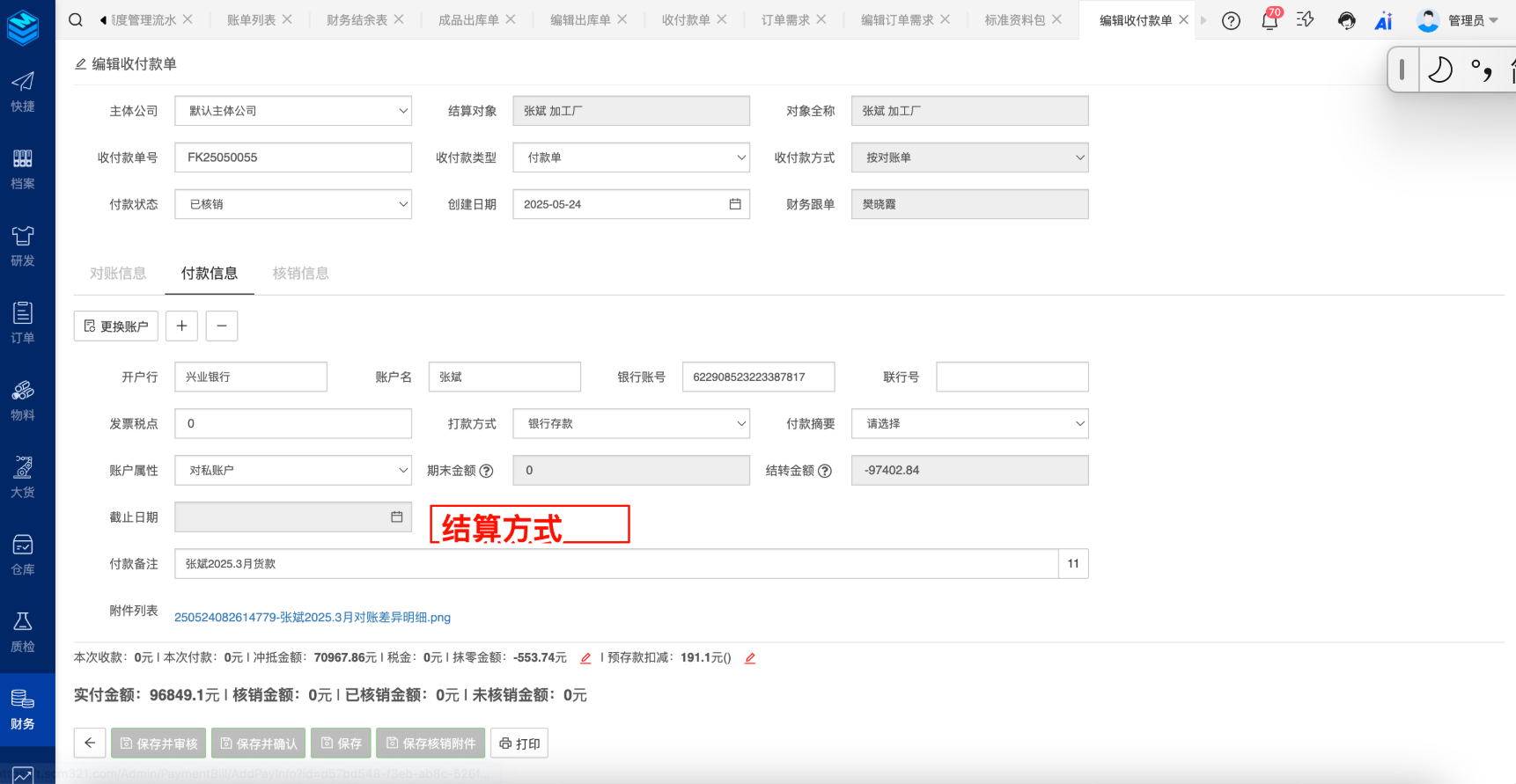
Task: Open the 账户属性 dropdown
Action: 293,470
